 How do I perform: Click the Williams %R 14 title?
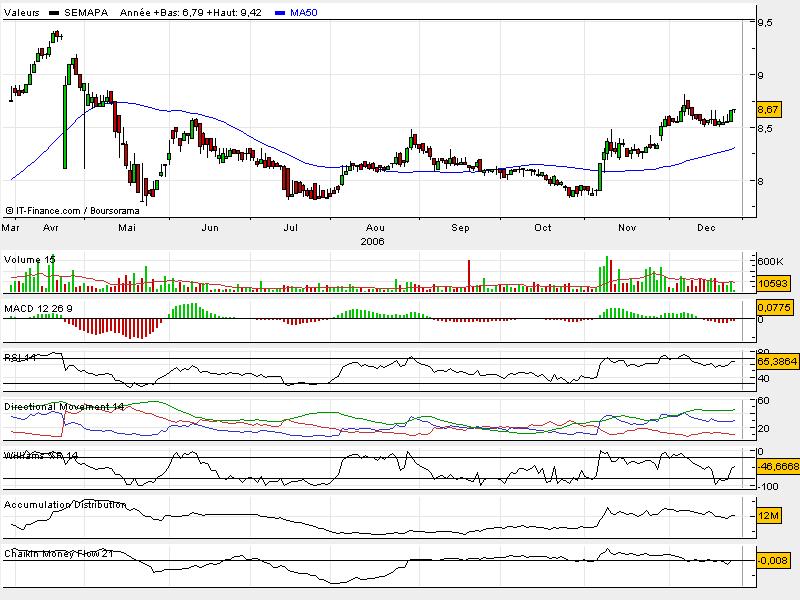[x=41, y=456]
